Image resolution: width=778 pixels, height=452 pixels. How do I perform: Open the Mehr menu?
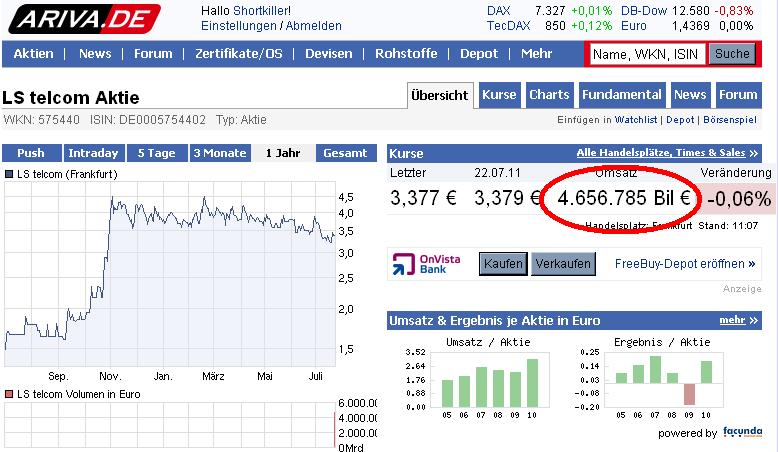[x=536, y=54]
